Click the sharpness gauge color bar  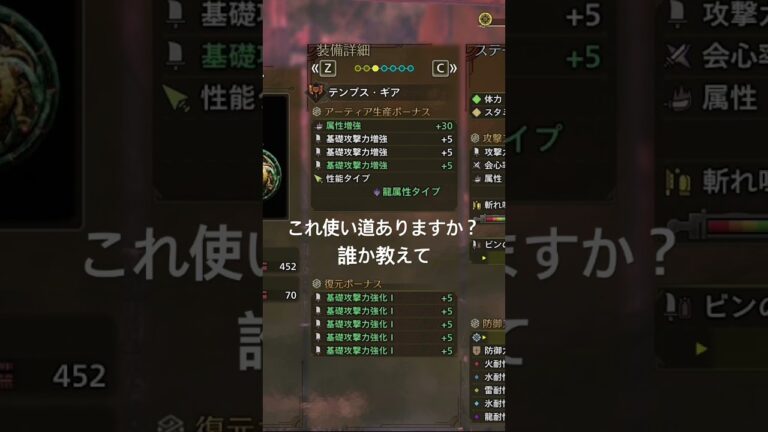494,219
